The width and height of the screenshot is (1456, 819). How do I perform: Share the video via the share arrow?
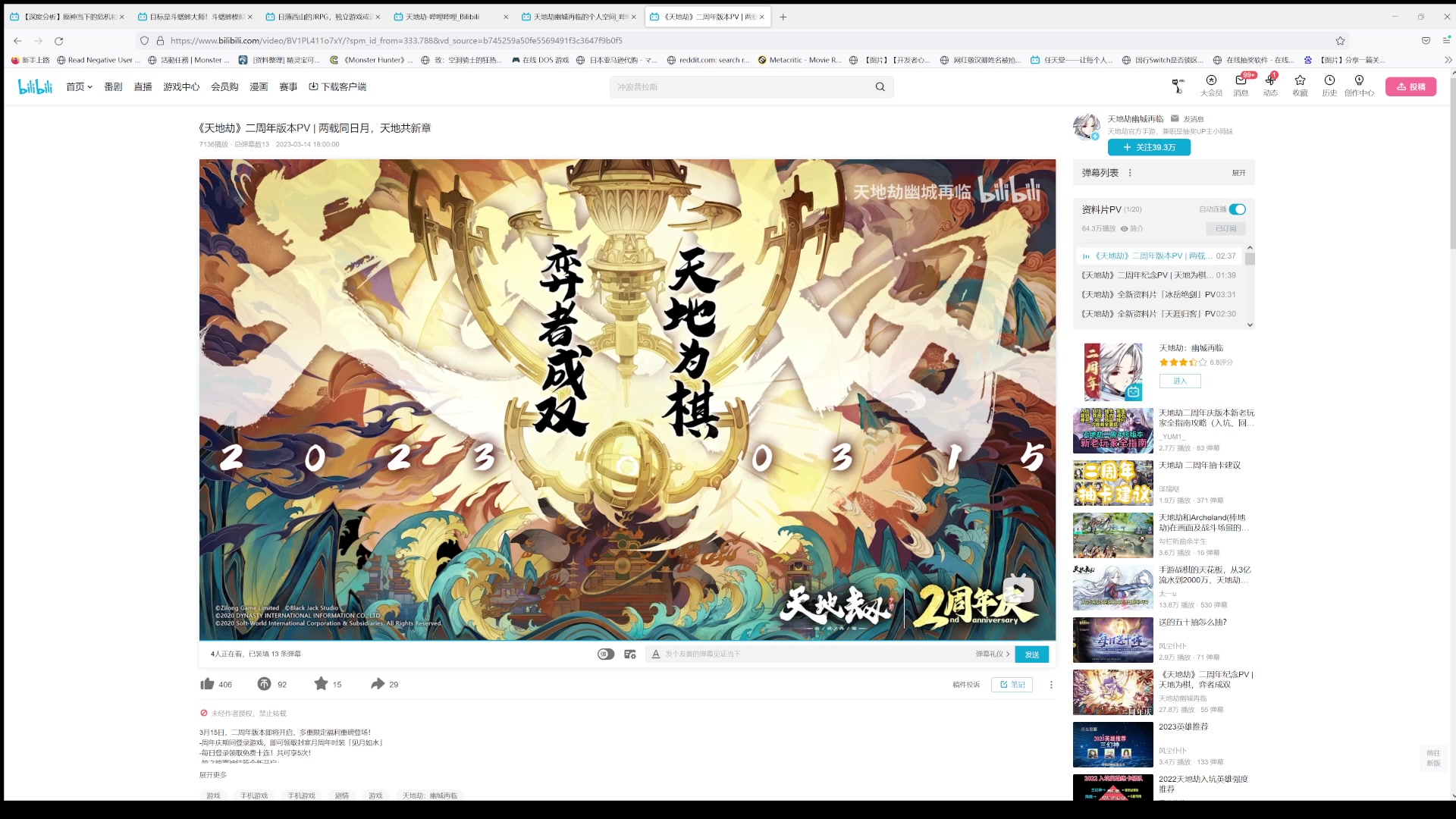377,683
